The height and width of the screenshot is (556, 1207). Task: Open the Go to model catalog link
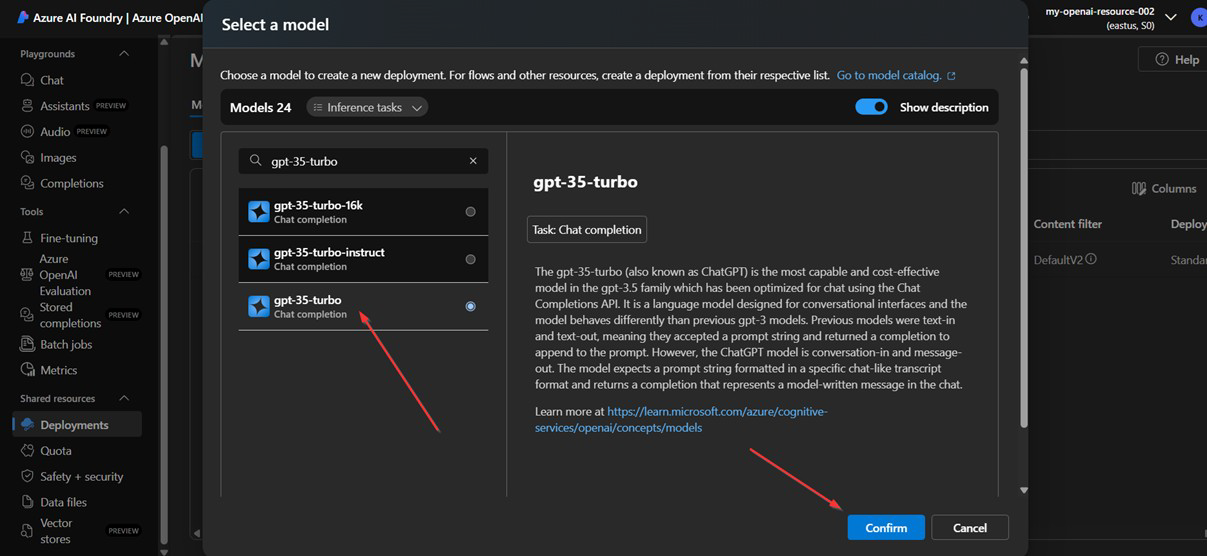point(889,75)
